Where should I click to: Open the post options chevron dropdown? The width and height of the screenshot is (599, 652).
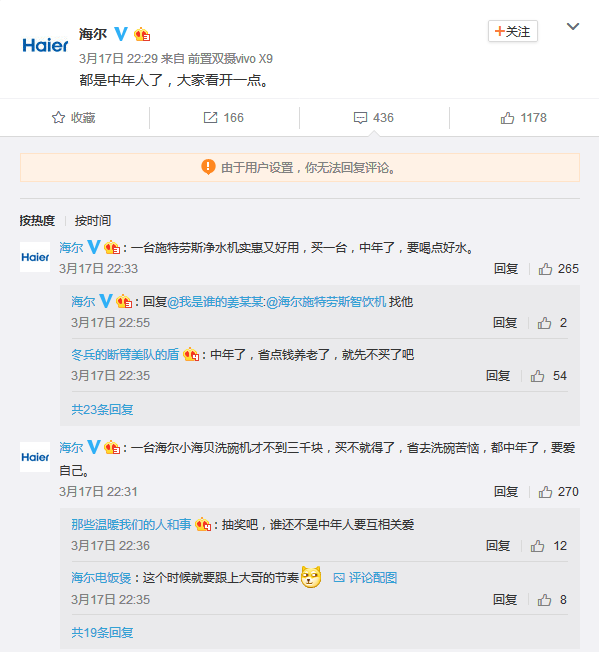click(573, 27)
